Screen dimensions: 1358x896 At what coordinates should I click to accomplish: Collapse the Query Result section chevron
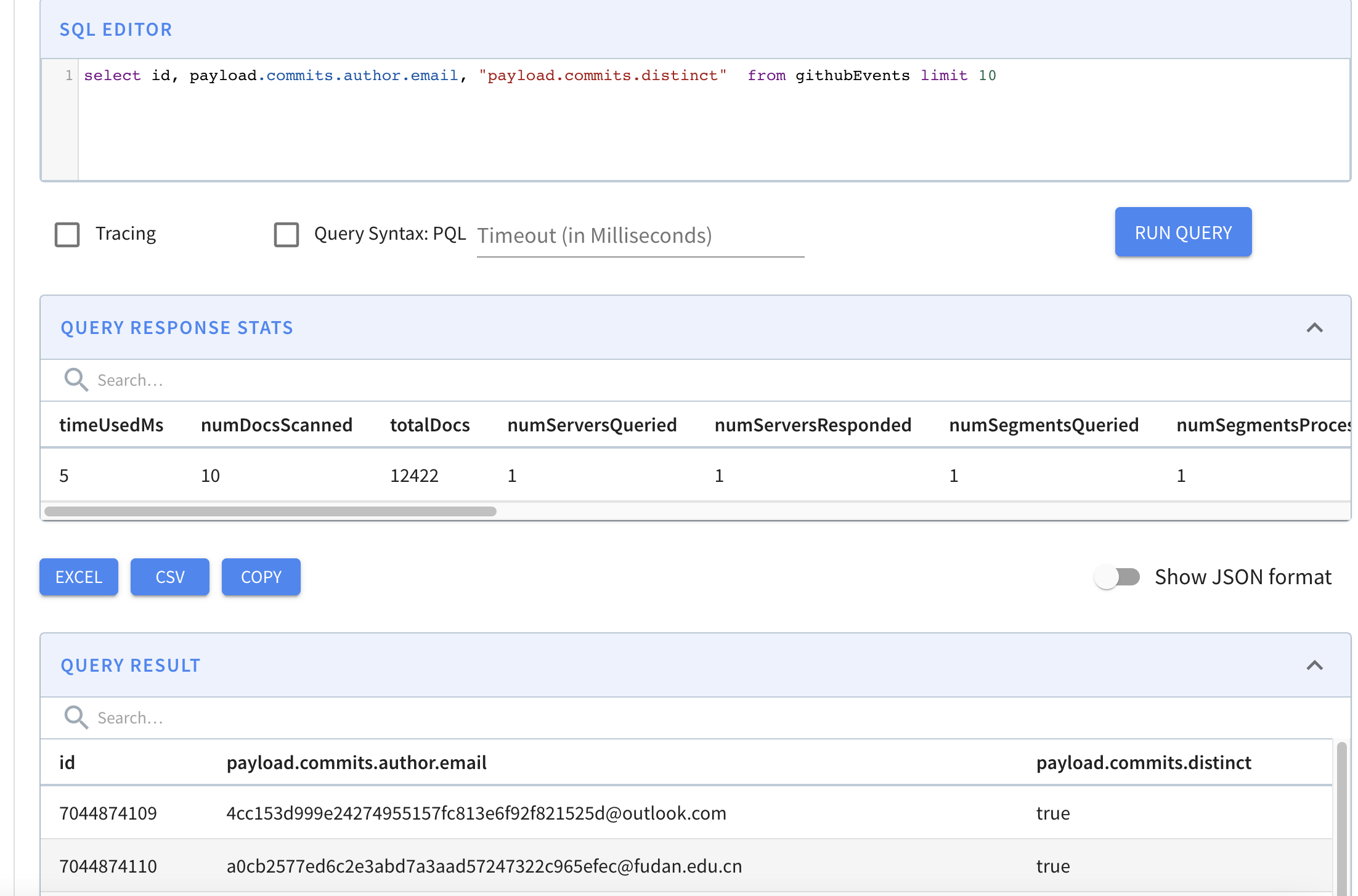[x=1314, y=666]
